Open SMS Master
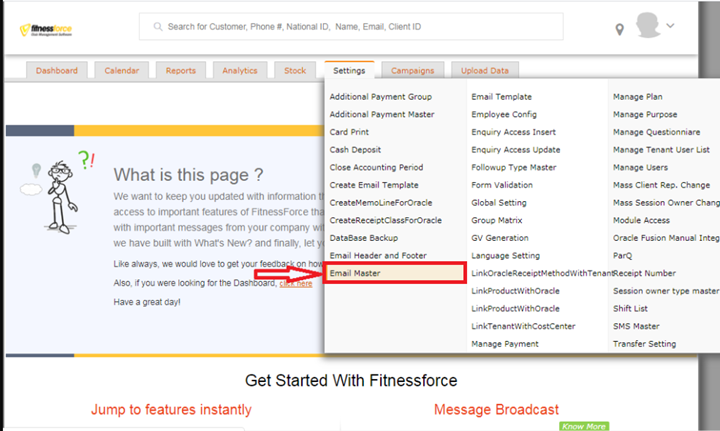This screenshot has width=720, height=431. coord(636,326)
